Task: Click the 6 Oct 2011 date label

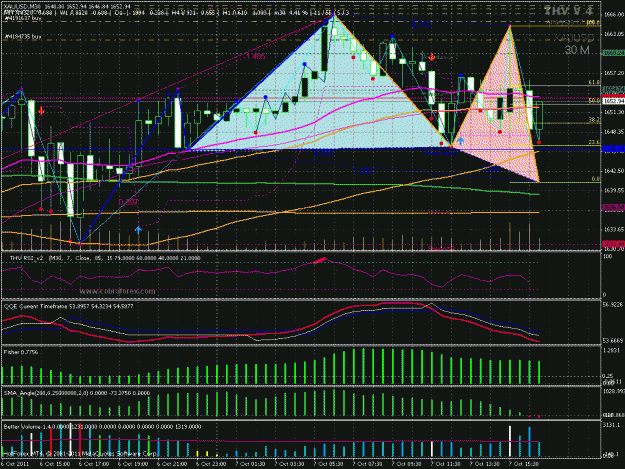Action: click(15, 464)
